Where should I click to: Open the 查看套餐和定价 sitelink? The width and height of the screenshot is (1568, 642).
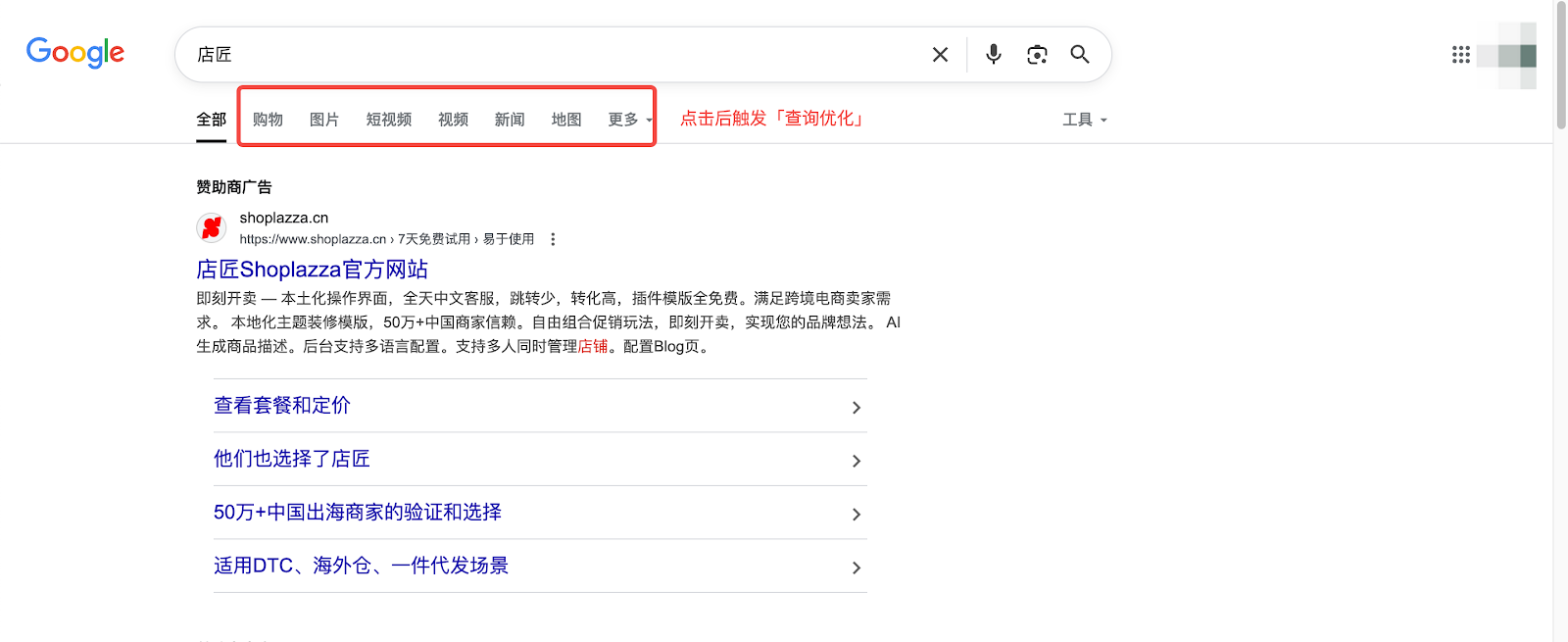point(540,406)
